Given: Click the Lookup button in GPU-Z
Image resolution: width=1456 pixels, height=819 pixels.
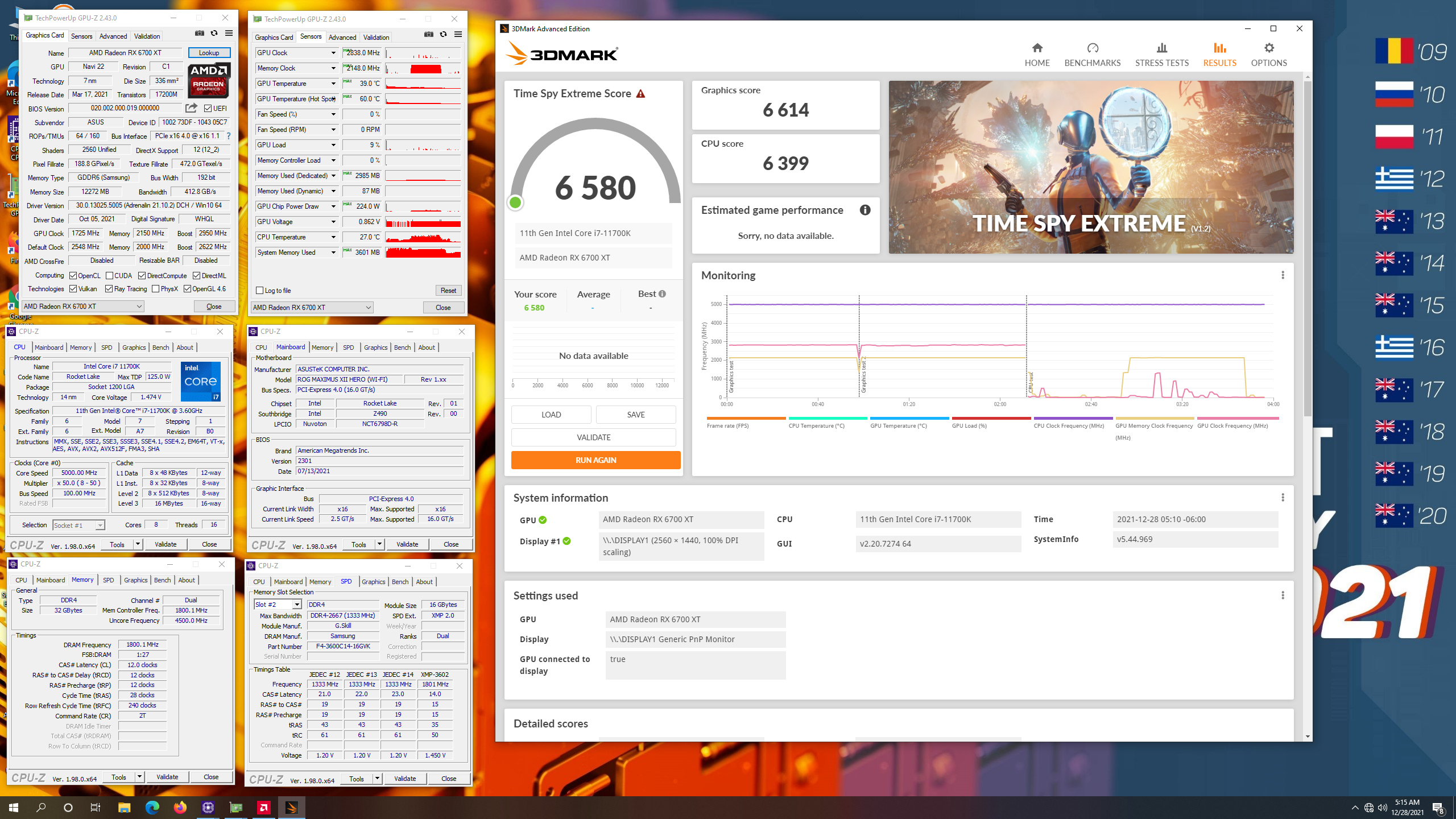Looking at the screenshot, I should click(x=209, y=53).
